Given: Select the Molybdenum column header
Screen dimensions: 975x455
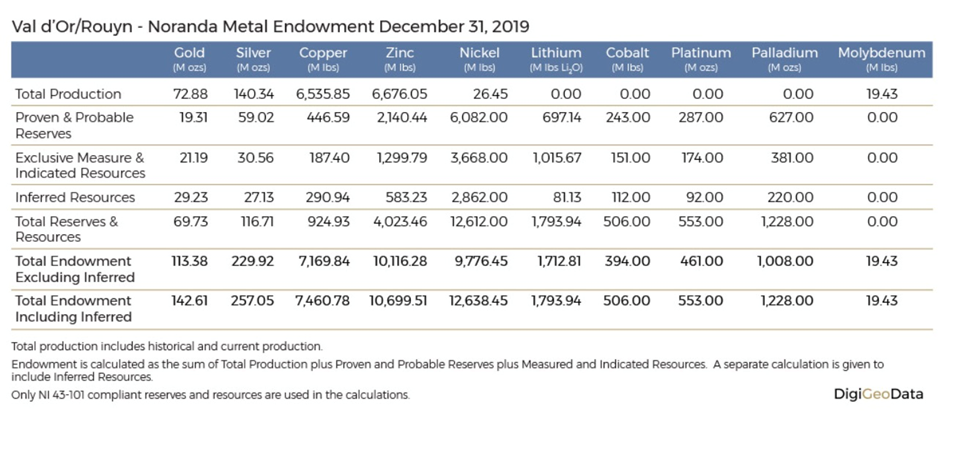Looking at the screenshot, I should (881, 53).
